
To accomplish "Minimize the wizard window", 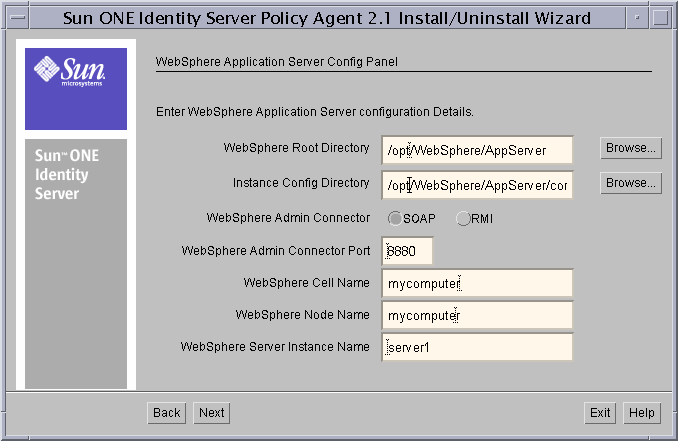I will pyautogui.click(x=637, y=18).
